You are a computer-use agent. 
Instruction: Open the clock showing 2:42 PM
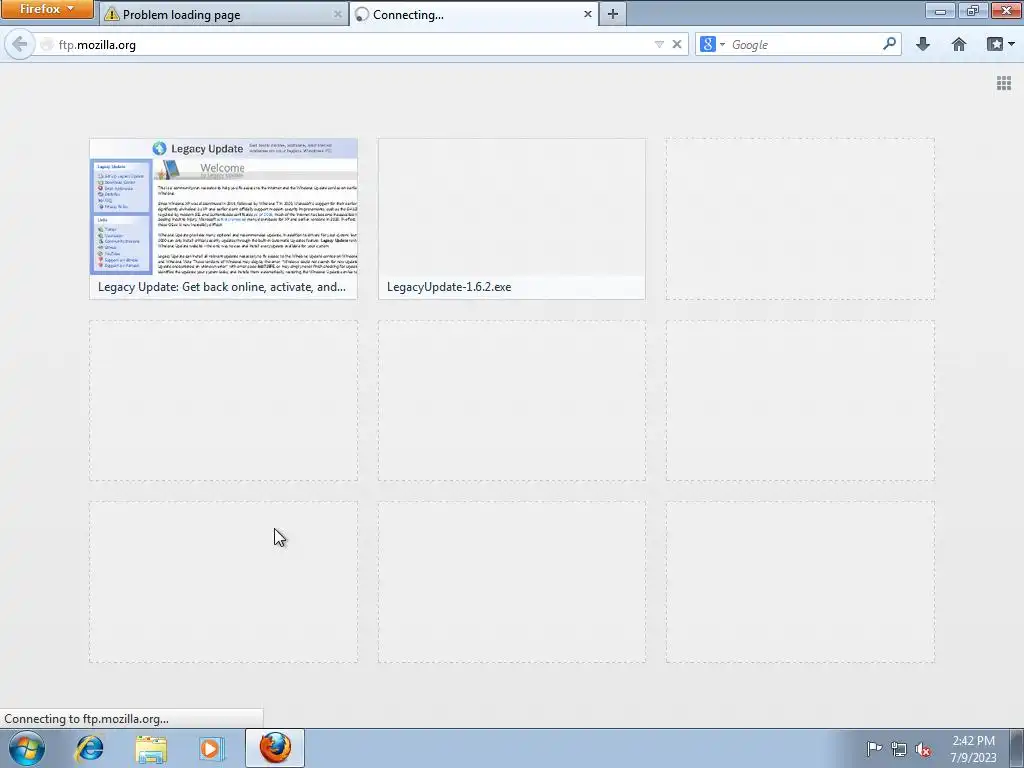coord(973,749)
